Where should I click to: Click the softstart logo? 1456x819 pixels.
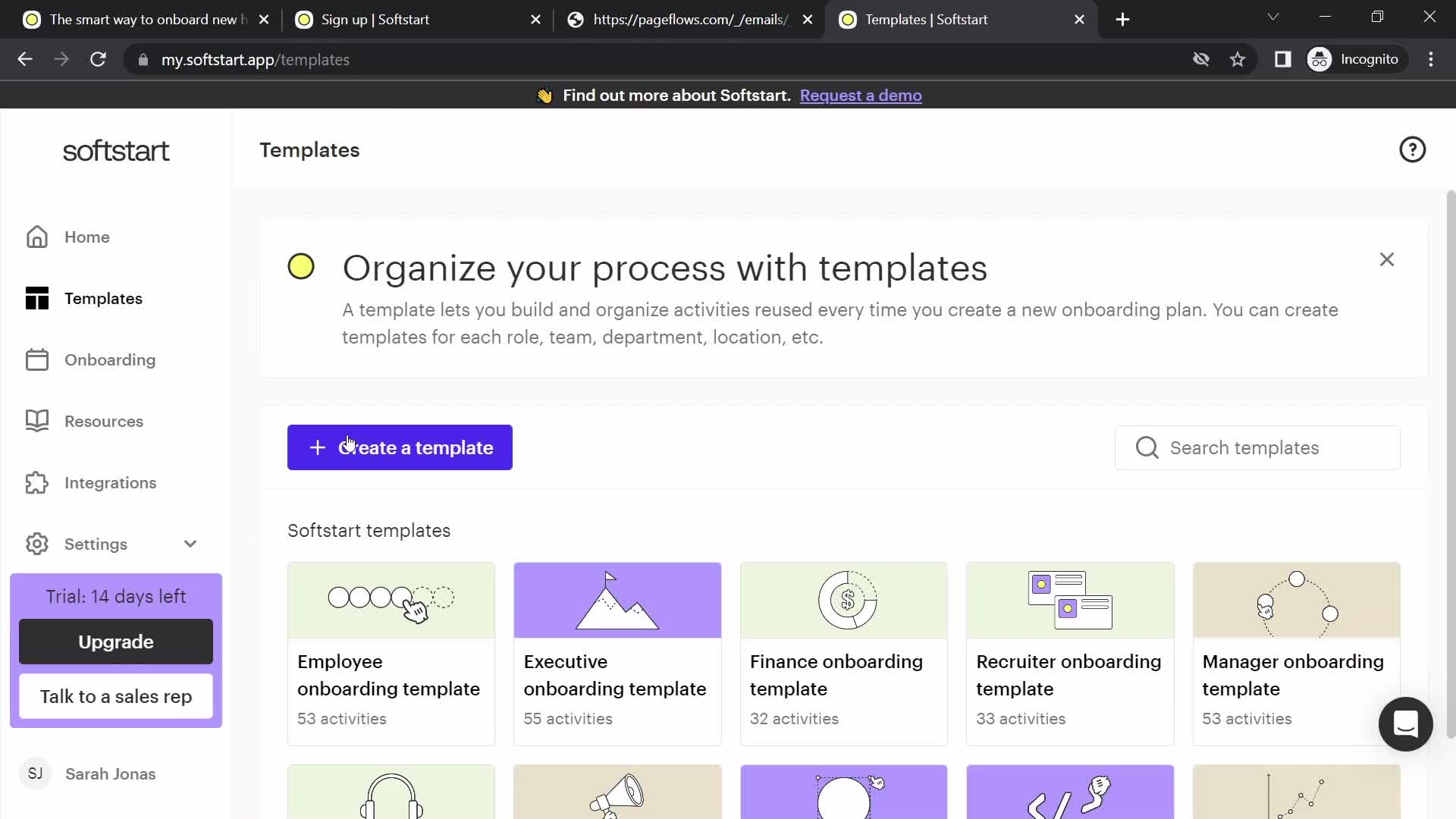coord(116,151)
